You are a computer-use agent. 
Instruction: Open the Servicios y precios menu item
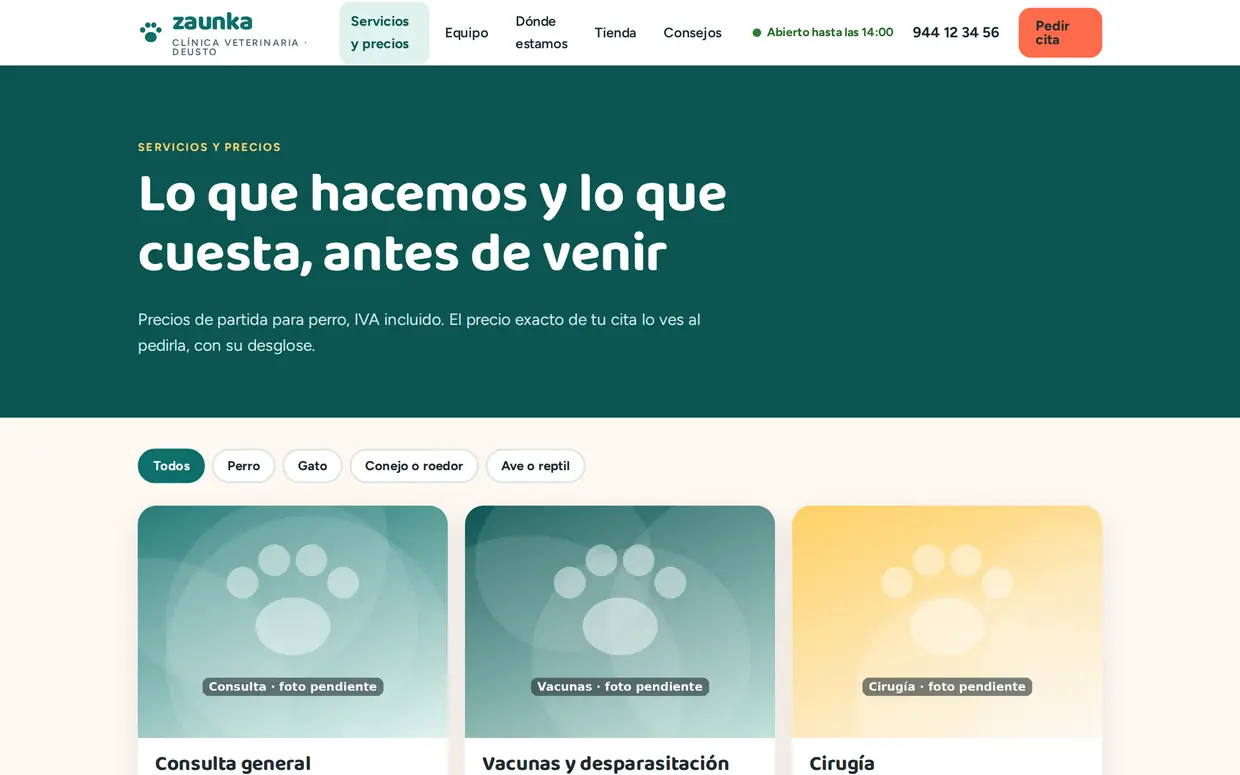[x=384, y=33]
